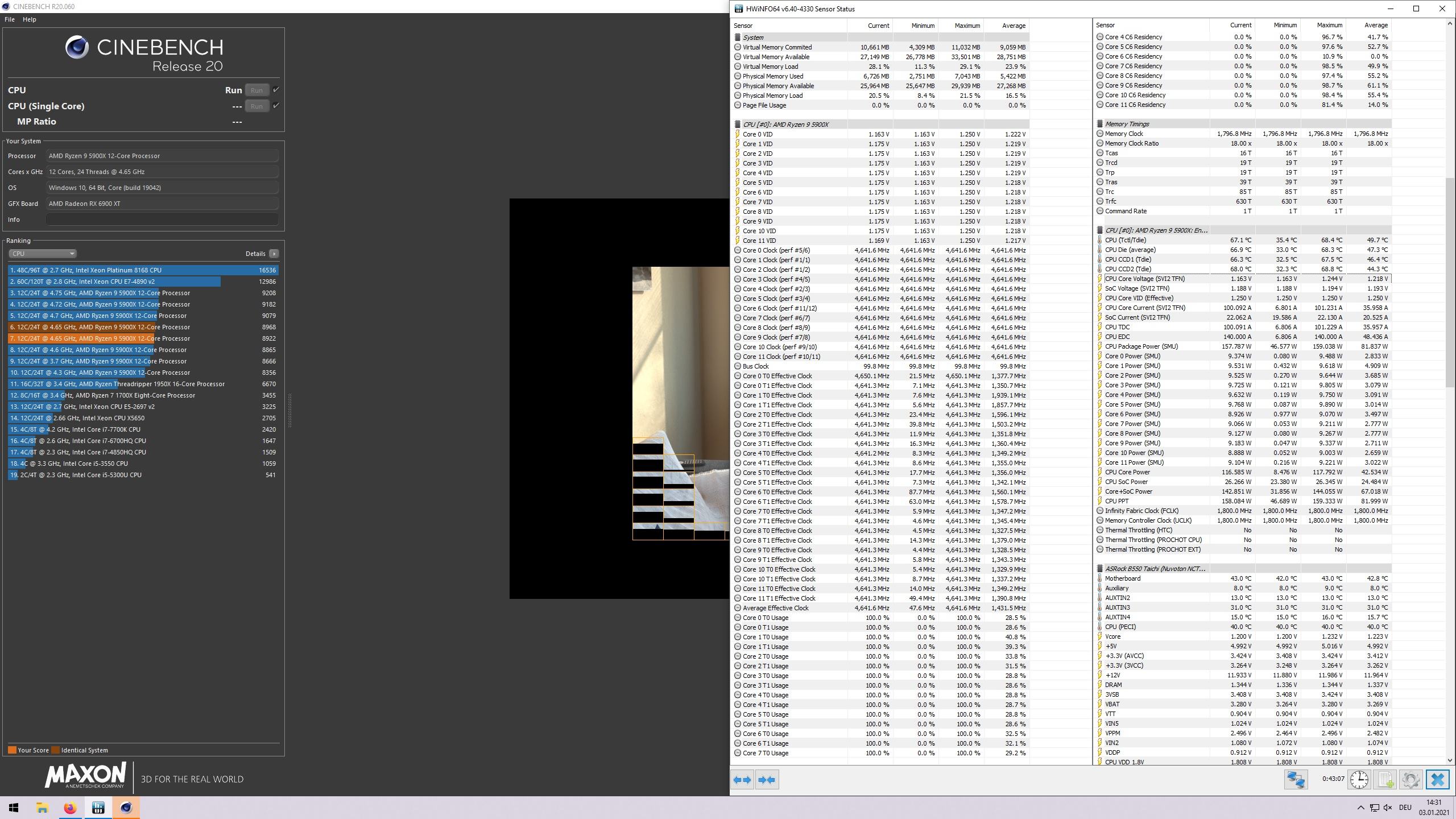The image size is (1456, 819).
Task: Open Cinebench File menu
Action: (x=10, y=19)
